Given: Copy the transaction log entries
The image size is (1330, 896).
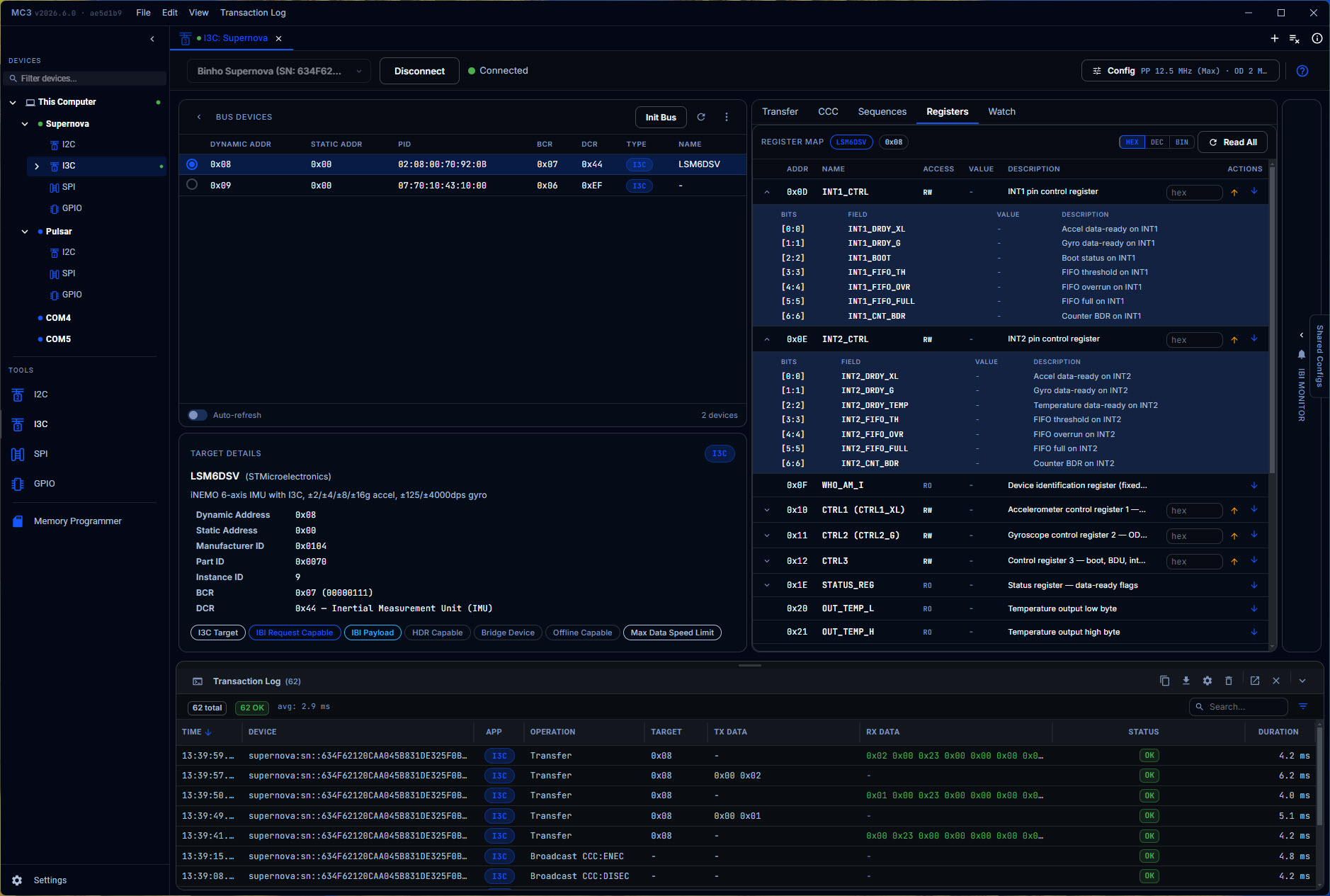Looking at the screenshot, I should 1164,681.
